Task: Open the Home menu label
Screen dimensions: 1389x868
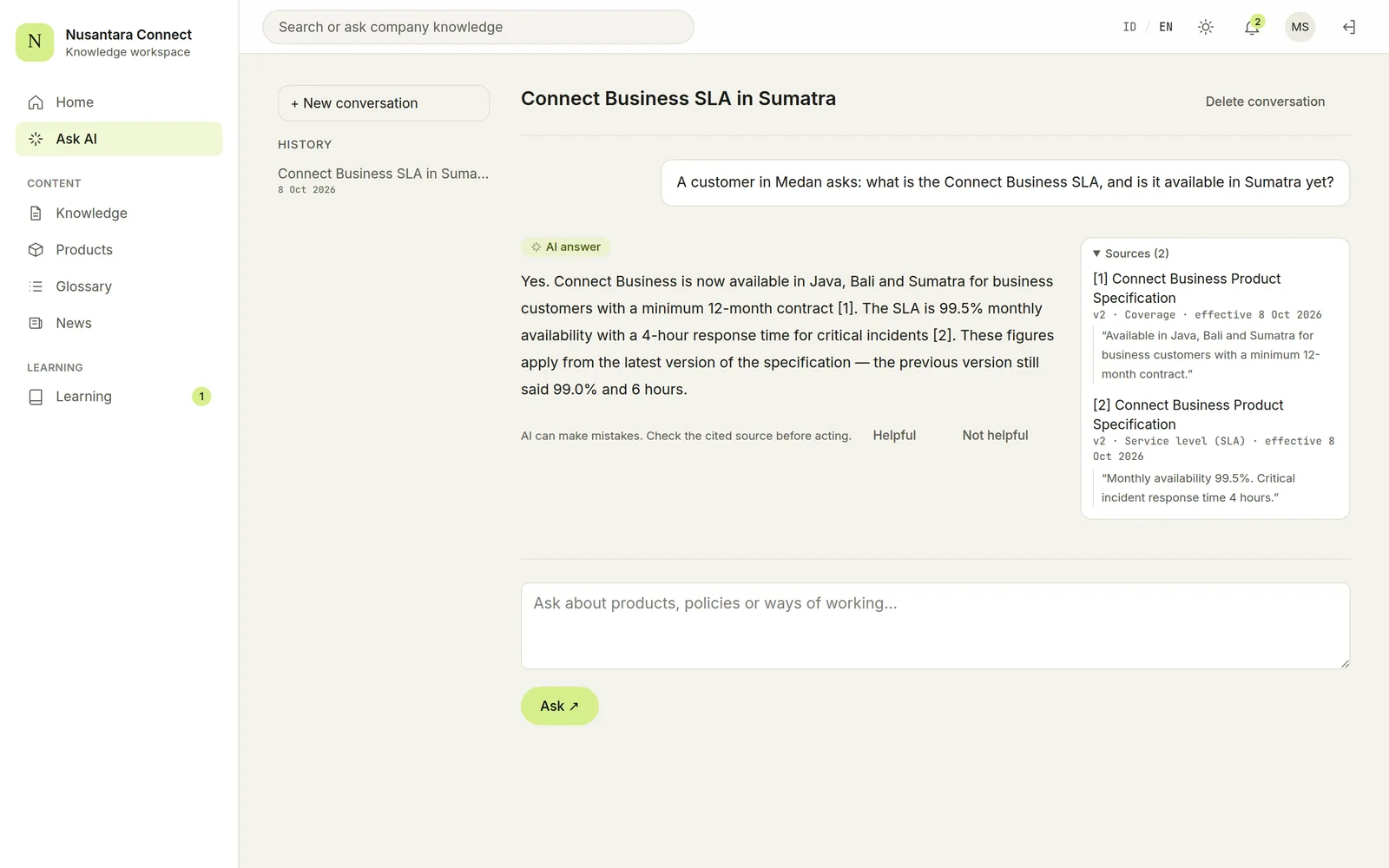Action: pos(75,102)
